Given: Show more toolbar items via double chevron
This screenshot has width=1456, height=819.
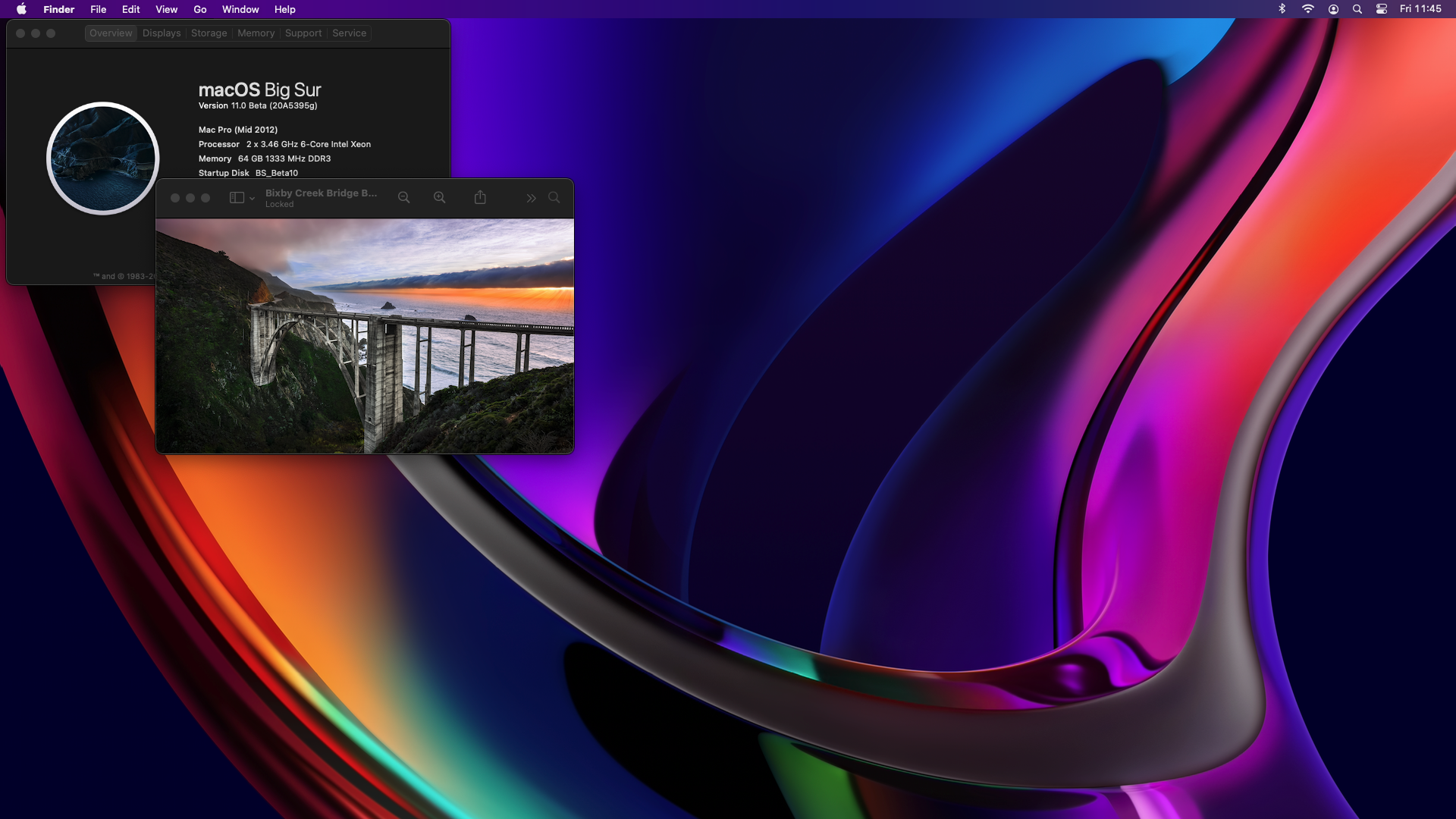Looking at the screenshot, I should pyautogui.click(x=531, y=199).
